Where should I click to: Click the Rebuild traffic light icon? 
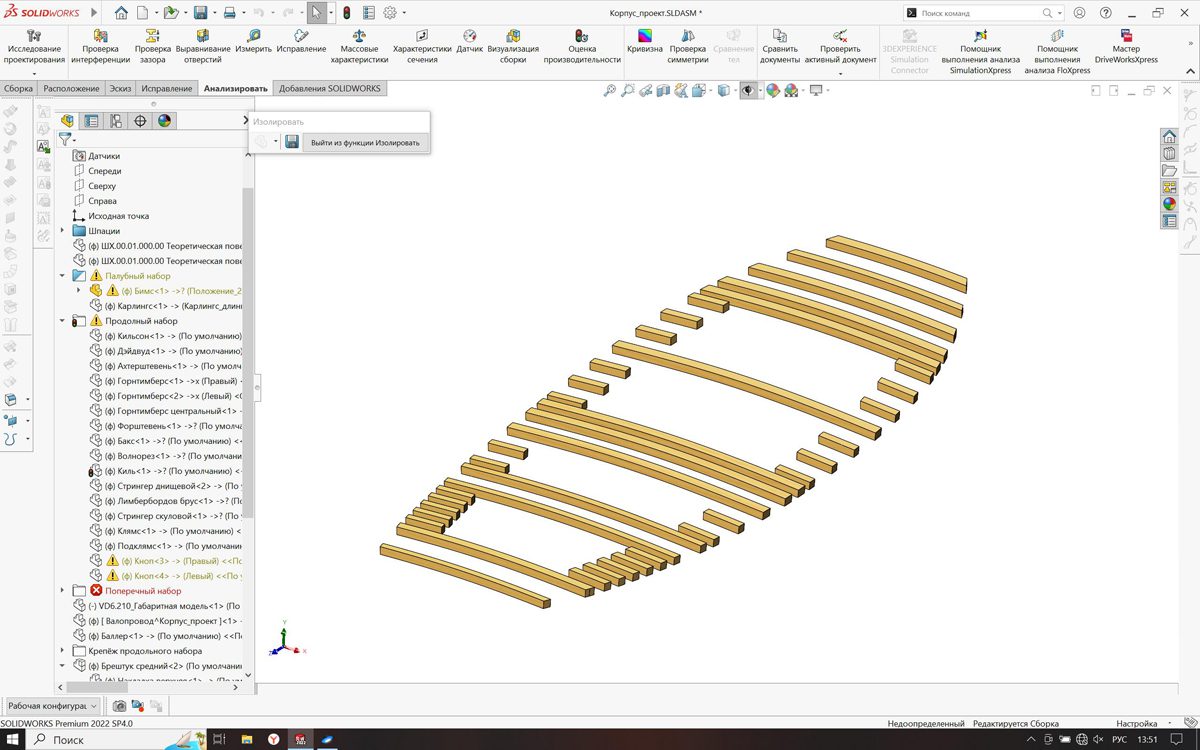pyautogui.click(x=346, y=13)
